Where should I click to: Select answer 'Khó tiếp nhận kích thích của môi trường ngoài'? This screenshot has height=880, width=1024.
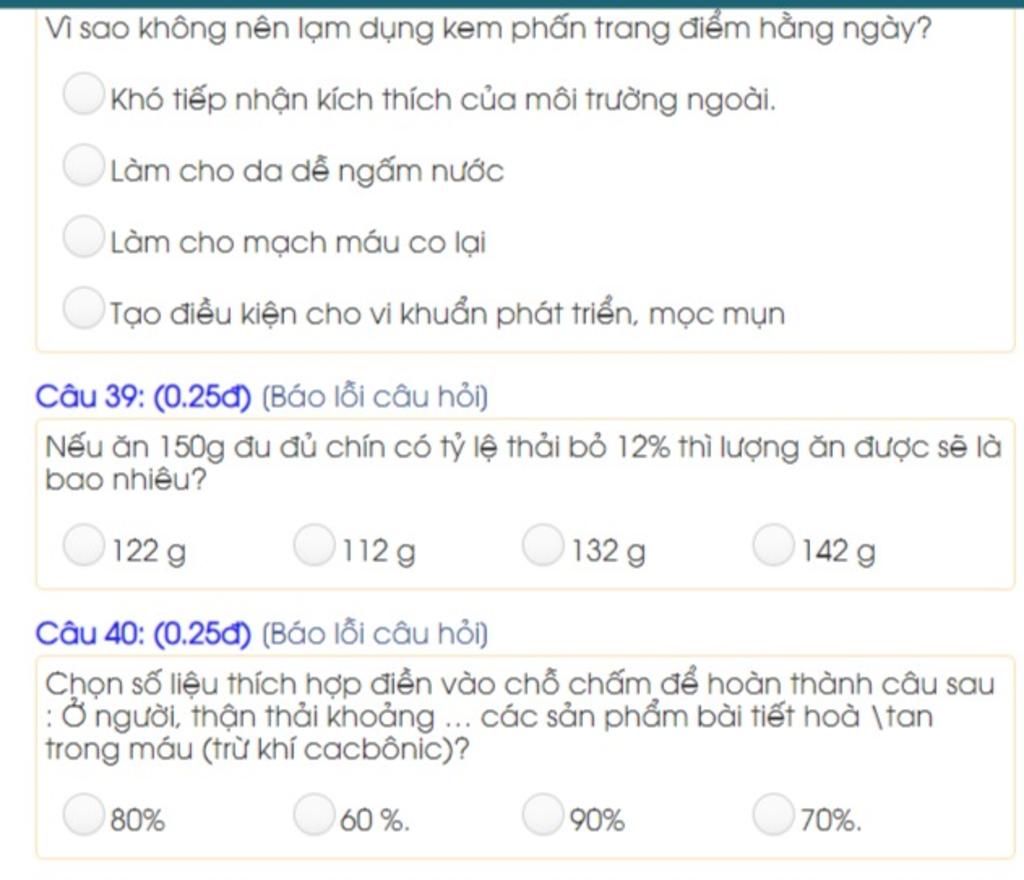pos(84,94)
